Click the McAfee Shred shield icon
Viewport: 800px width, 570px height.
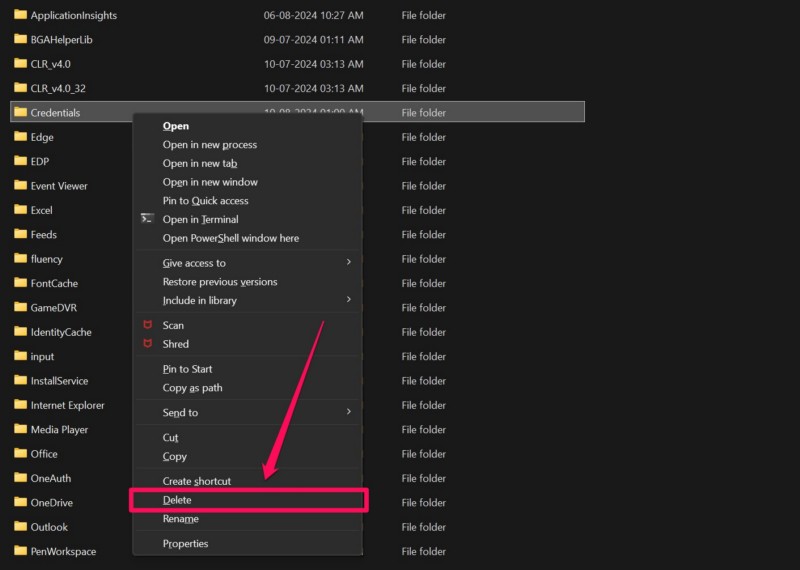coord(147,344)
